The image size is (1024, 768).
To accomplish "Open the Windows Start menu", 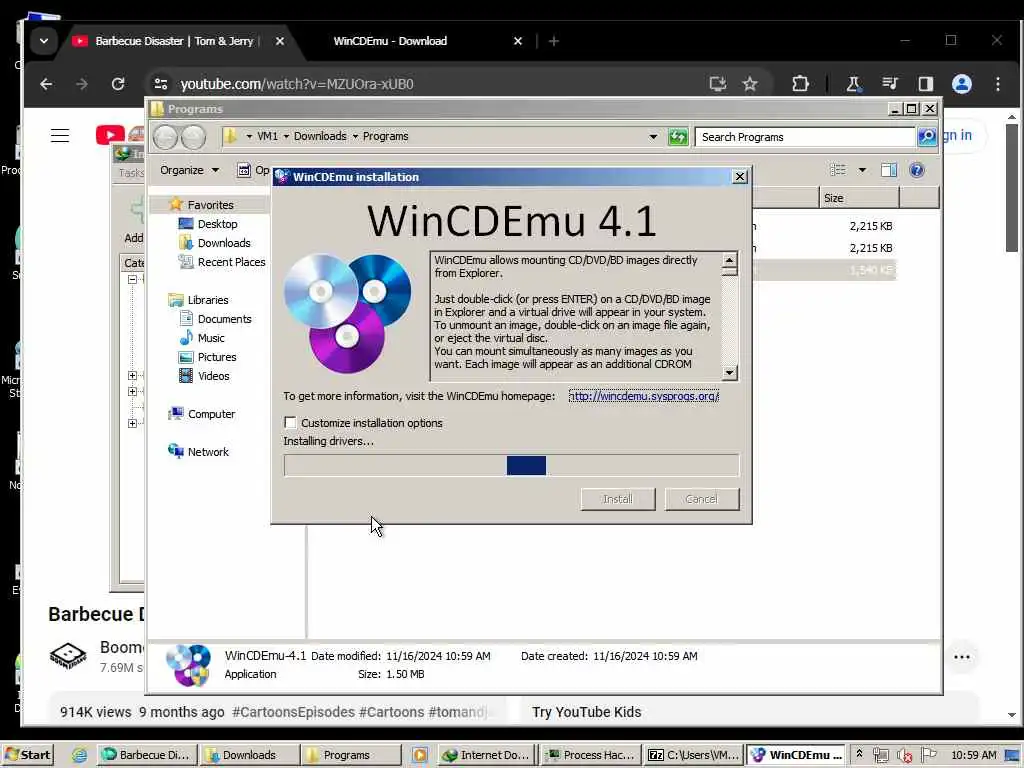I will click(x=27, y=755).
